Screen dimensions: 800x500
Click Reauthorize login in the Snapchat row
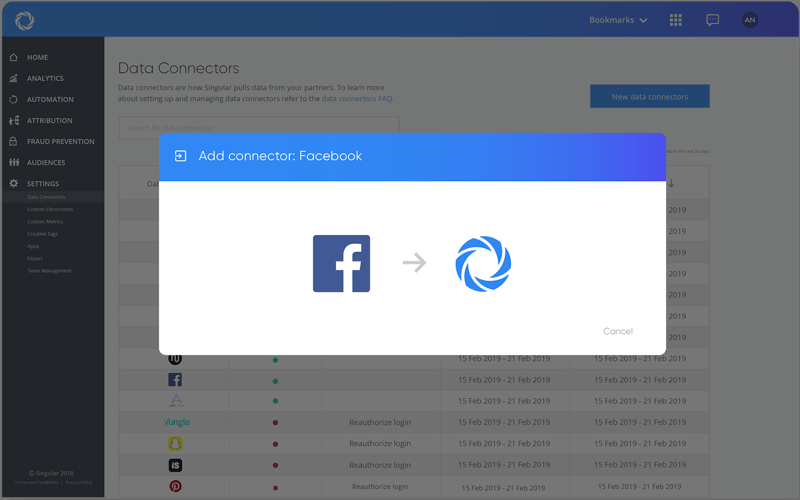click(x=380, y=443)
